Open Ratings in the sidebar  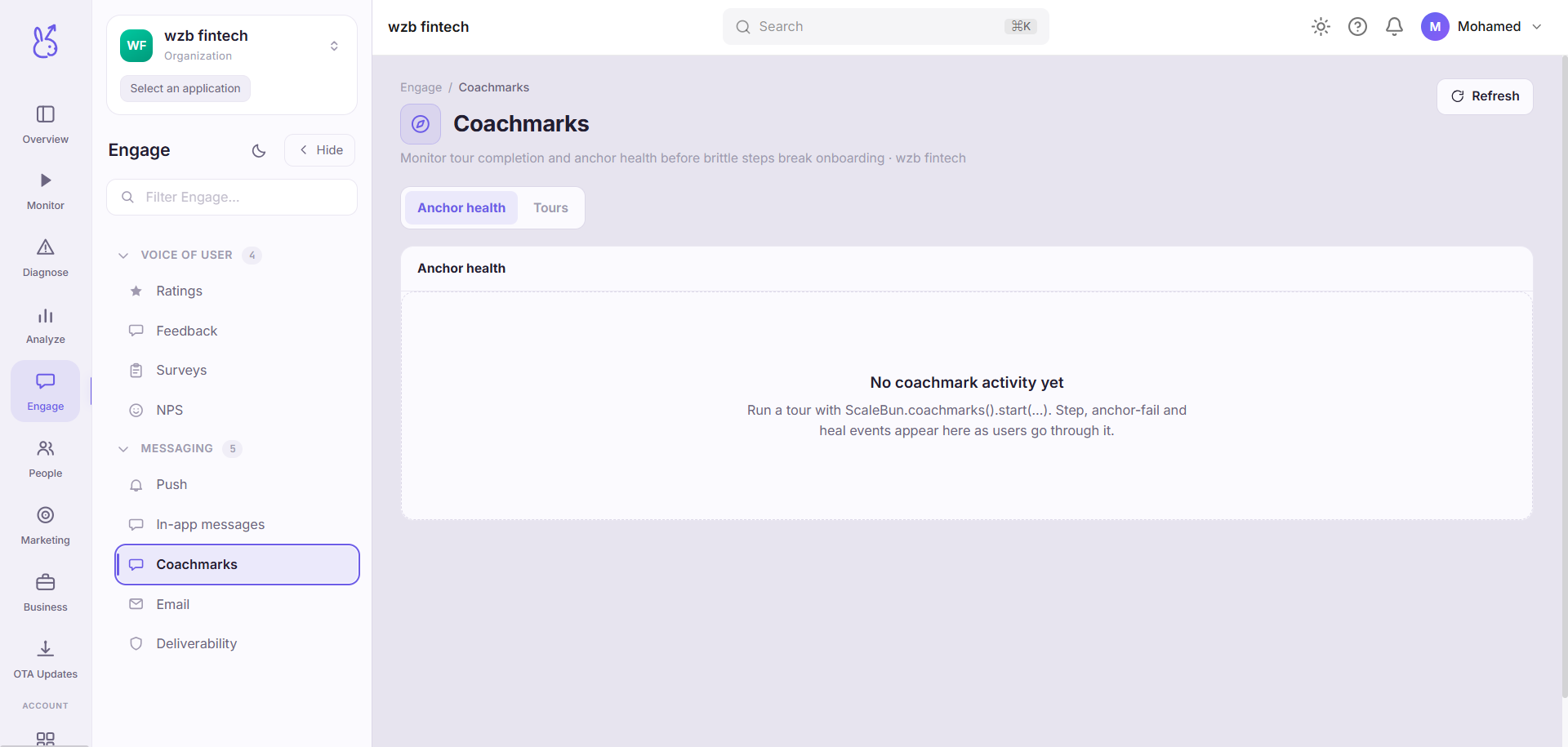(237, 291)
